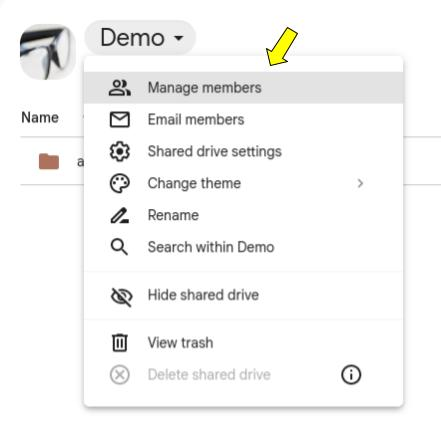441x423 pixels.
Task: Select Rename from the menu
Action: [243, 215]
